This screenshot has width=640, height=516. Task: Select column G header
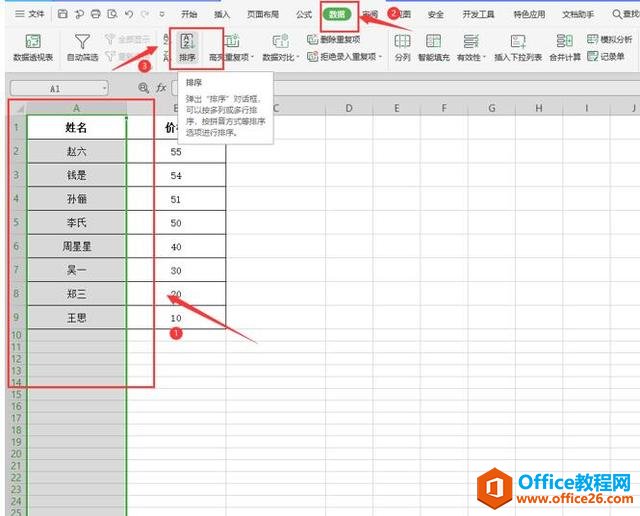[x=492, y=108]
